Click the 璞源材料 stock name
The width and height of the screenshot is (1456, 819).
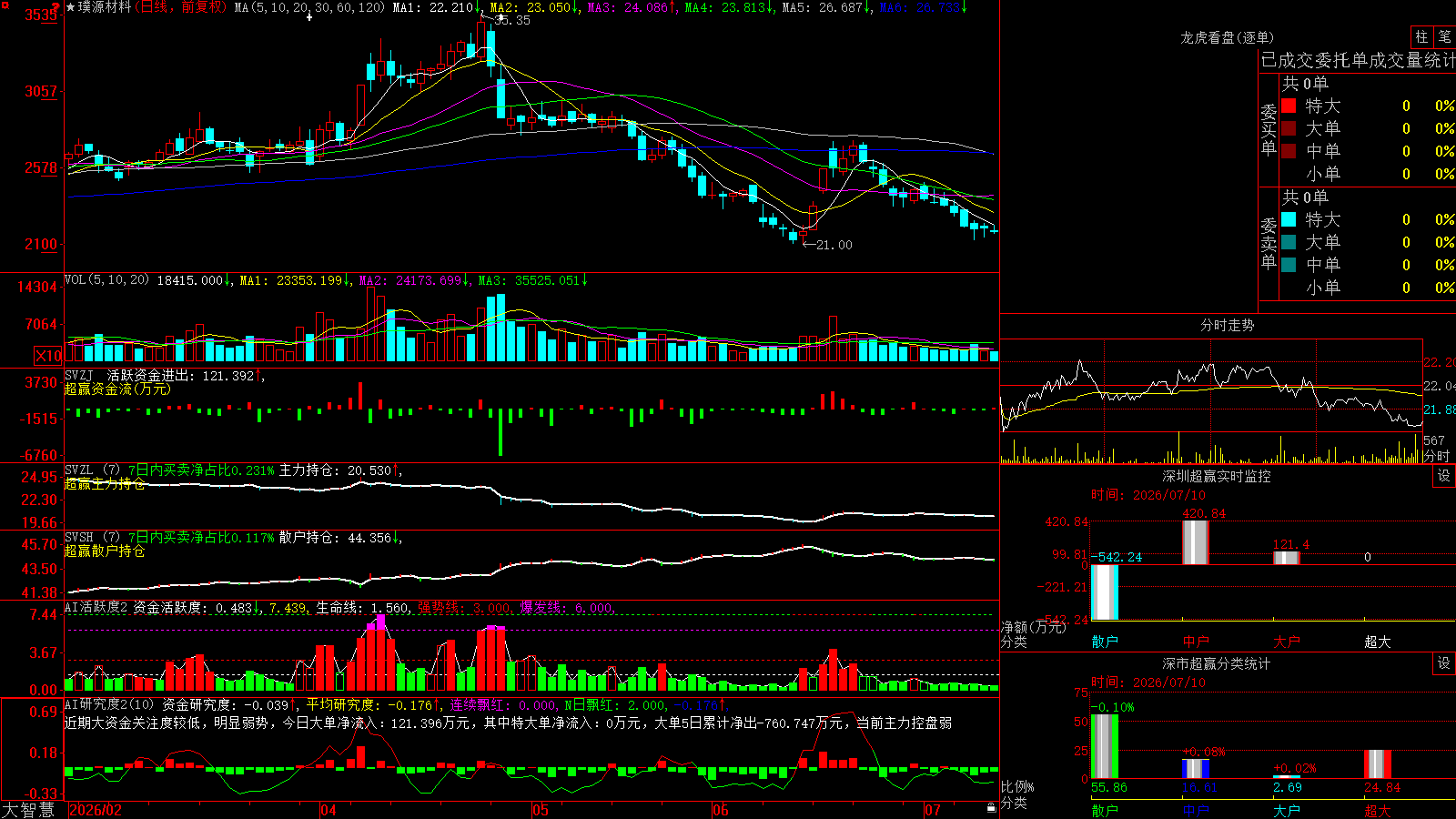click(105, 7)
